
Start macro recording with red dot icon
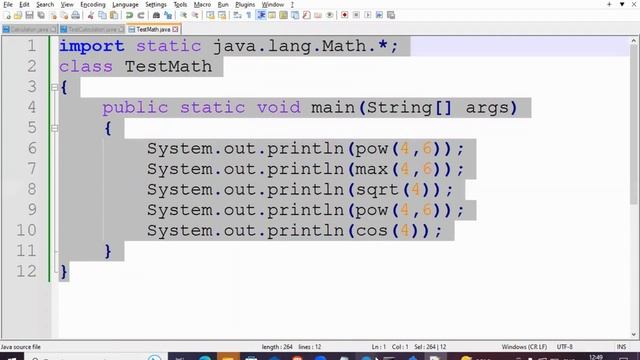[x=344, y=15]
